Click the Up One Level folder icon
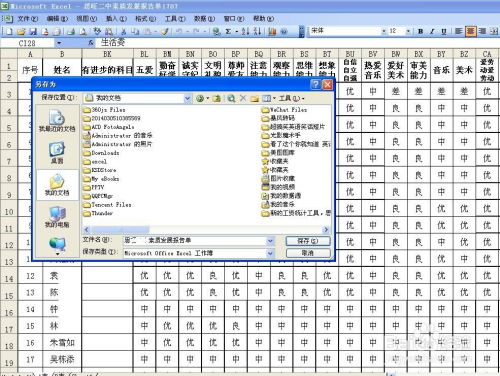 pyautogui.click(x=217, y=98)
